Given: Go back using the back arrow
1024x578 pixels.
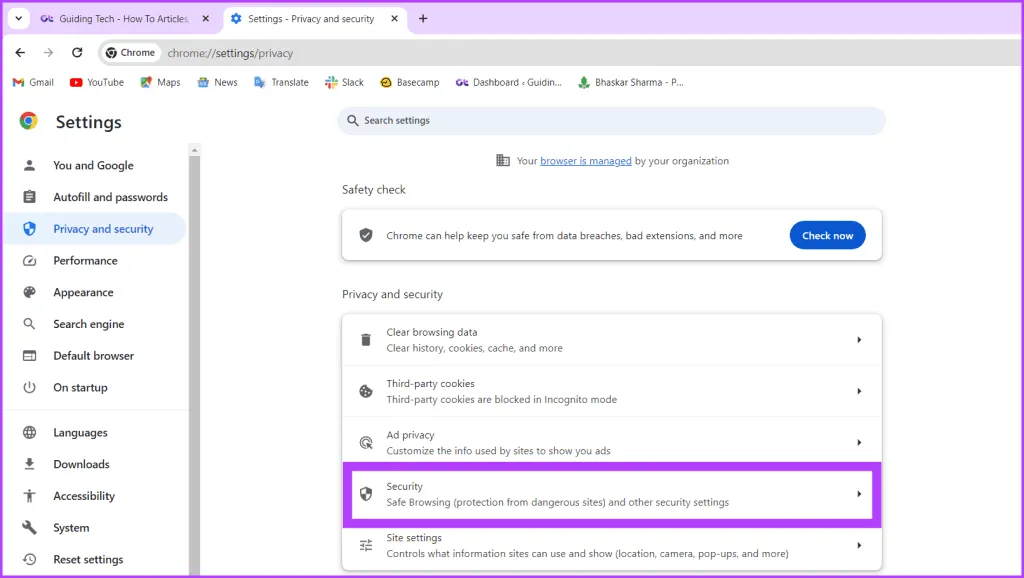Looking at the screenshot, I should click(x=20, y=53).
